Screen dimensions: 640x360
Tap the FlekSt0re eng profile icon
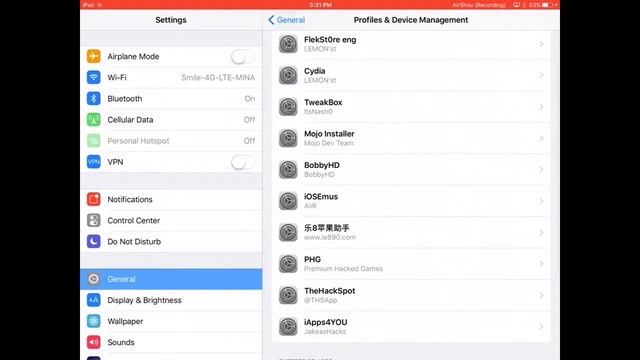[288, 44]
